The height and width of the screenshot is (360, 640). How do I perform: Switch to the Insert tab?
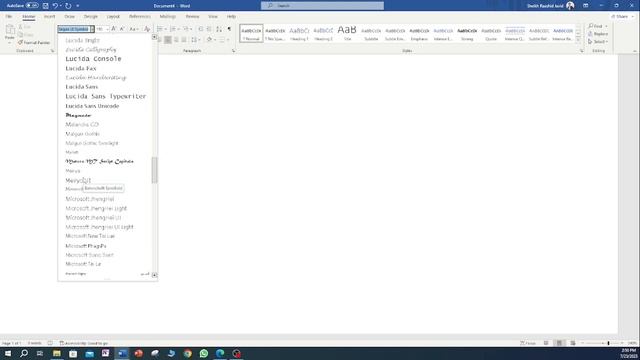click(49, 16)
